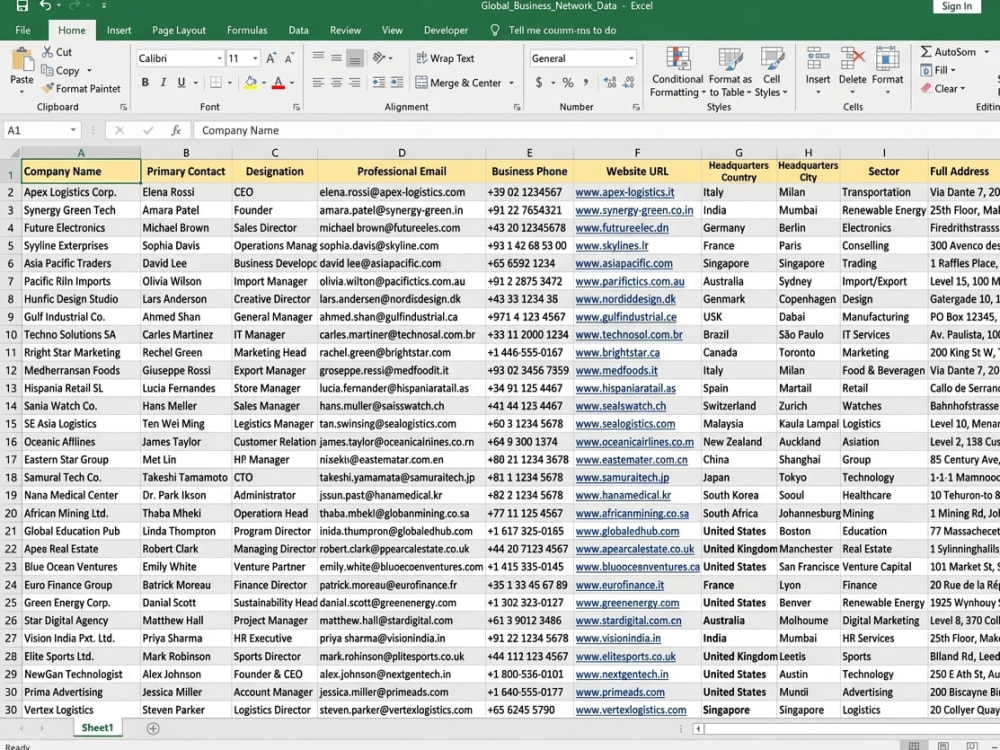The width and height of the screenshot is (1000, 750).
Task: Toggle Wrap Text
Action: tap(445, 58)
